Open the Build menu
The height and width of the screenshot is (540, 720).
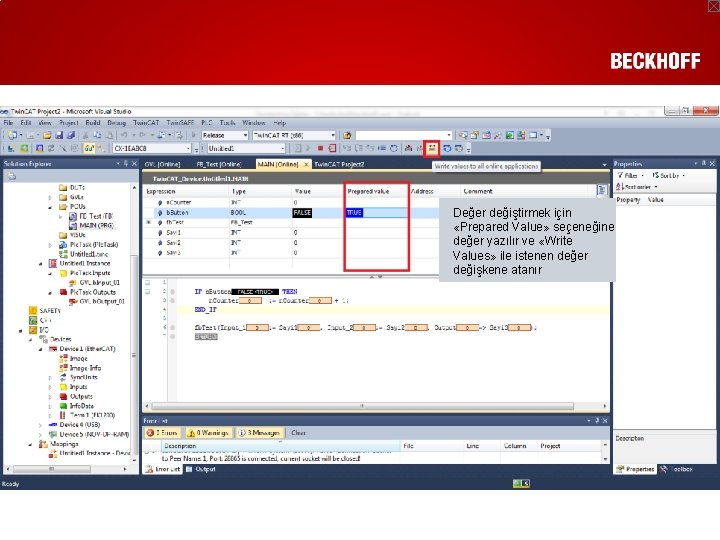tap(93, 123)
